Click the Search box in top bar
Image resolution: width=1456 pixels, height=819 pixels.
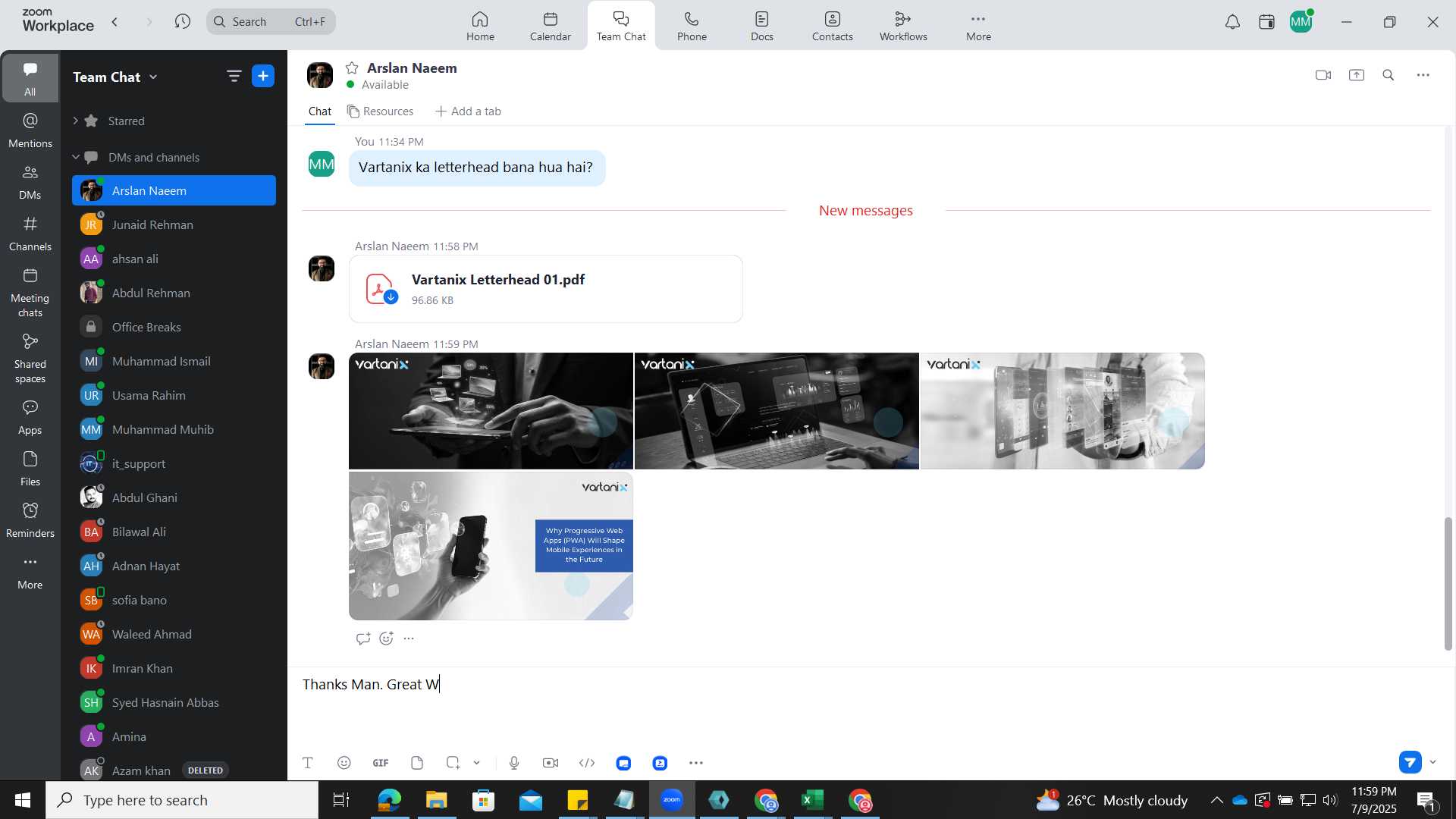(x=271, y=21)
